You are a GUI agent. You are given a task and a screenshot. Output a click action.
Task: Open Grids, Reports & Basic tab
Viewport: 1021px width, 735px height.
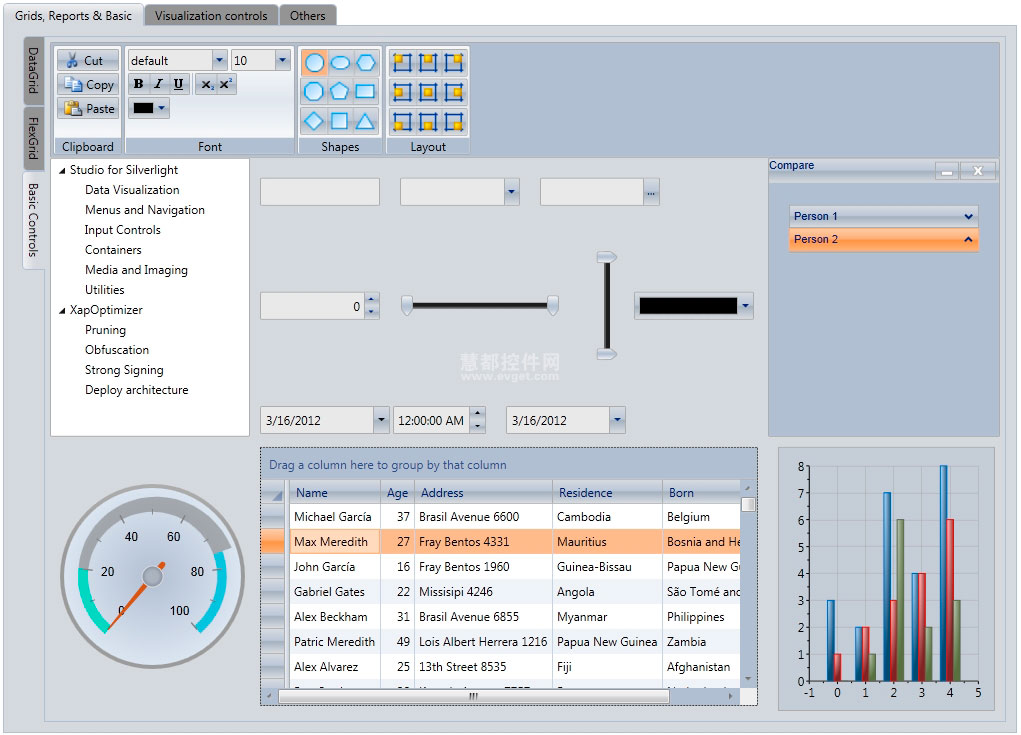point(73,16)
